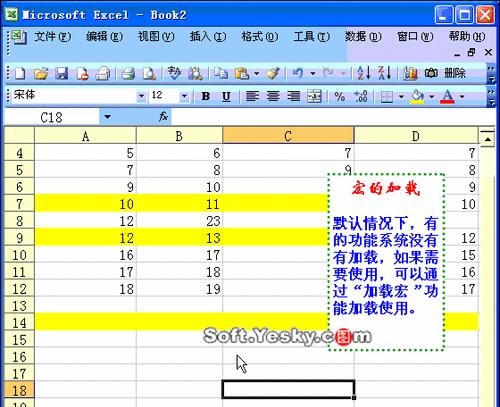This screenshot has height=407, width=500.
Task: Open the 数据(D) menu
Action: coord(363,36)
